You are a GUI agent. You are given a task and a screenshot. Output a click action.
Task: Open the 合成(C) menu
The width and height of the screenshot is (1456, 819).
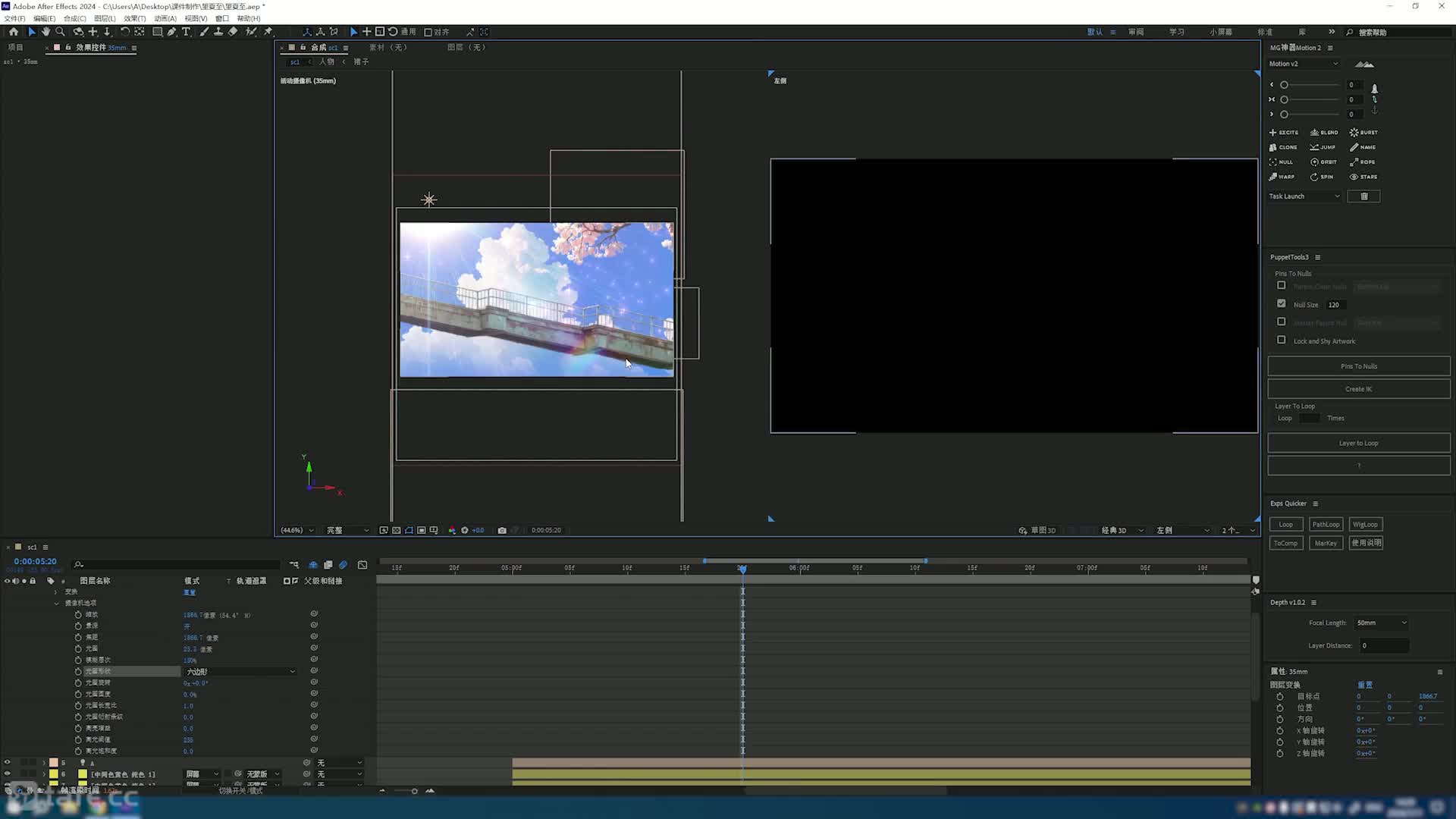(74, 18)
